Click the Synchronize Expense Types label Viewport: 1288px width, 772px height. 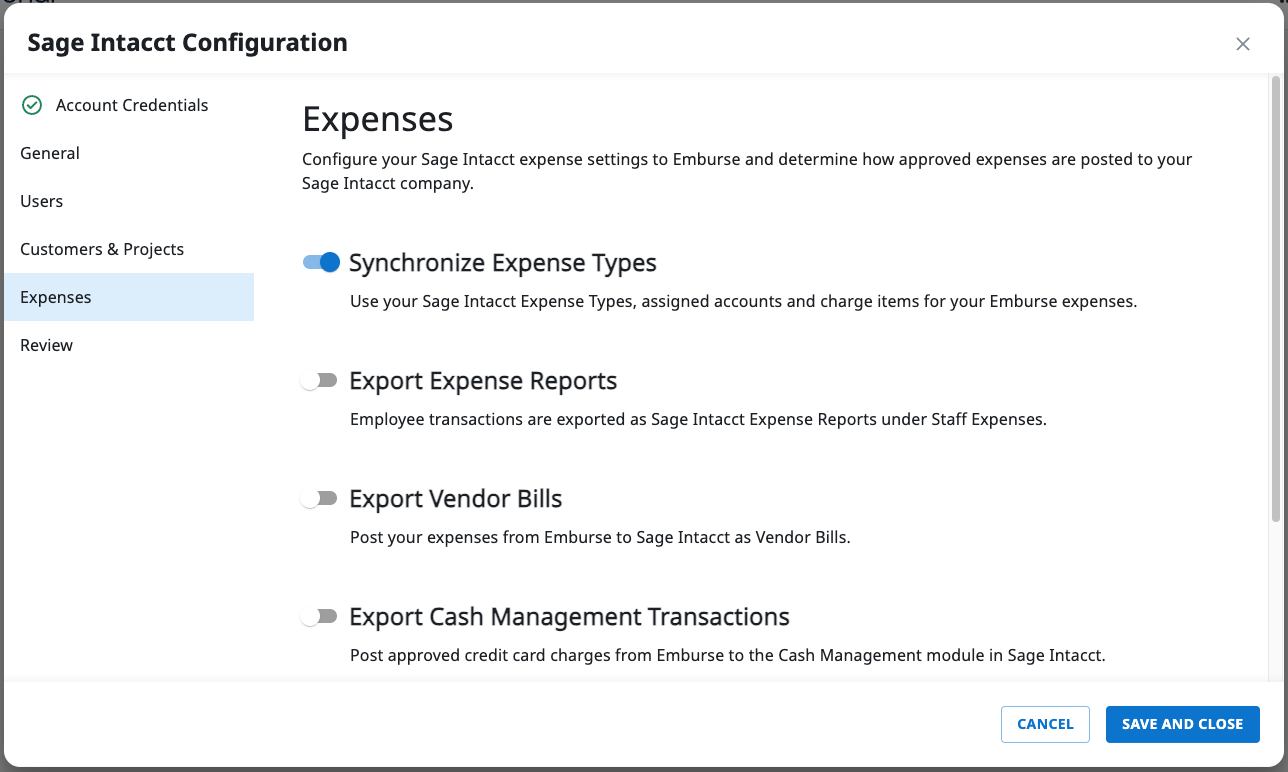click(x=503, y=263)
